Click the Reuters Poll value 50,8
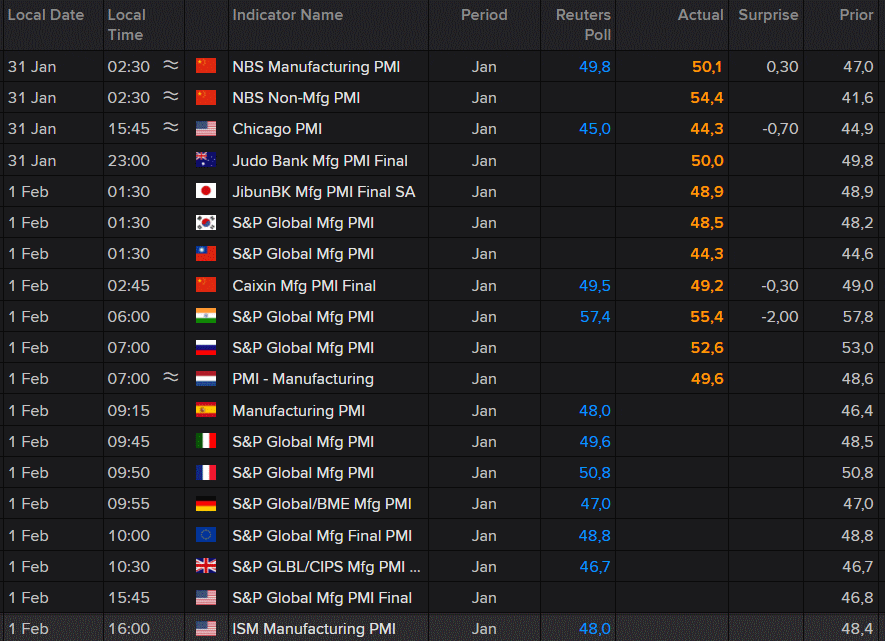Screen dimensions: 885x641 [595, 473]
